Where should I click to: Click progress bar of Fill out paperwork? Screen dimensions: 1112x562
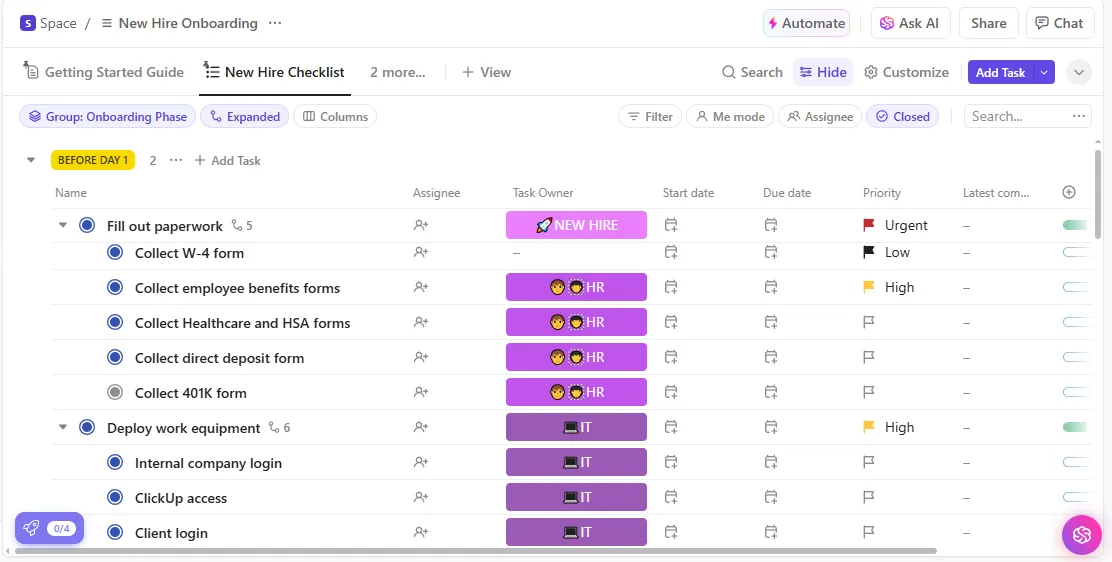[x=1075, y=226]
